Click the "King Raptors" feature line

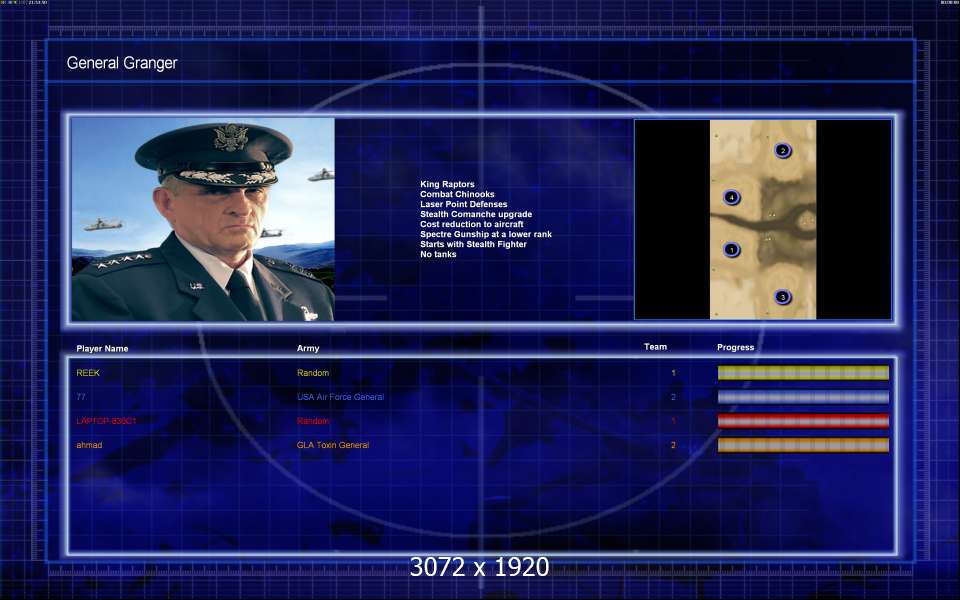[447, 184]
